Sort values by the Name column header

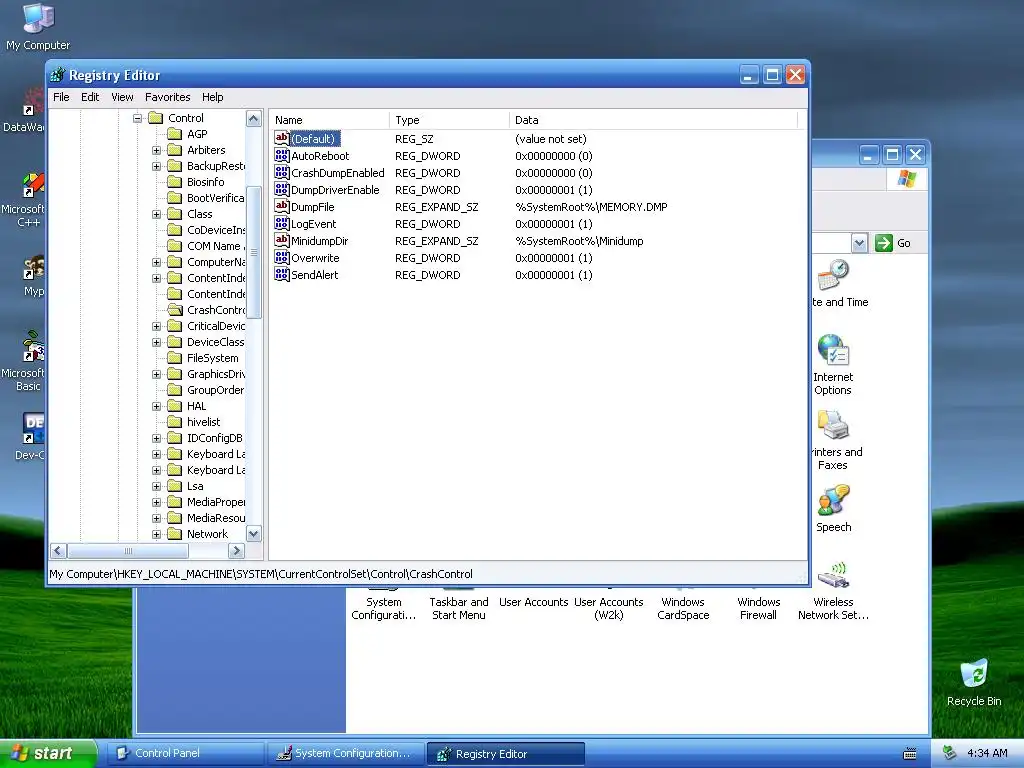coord(329,120)
